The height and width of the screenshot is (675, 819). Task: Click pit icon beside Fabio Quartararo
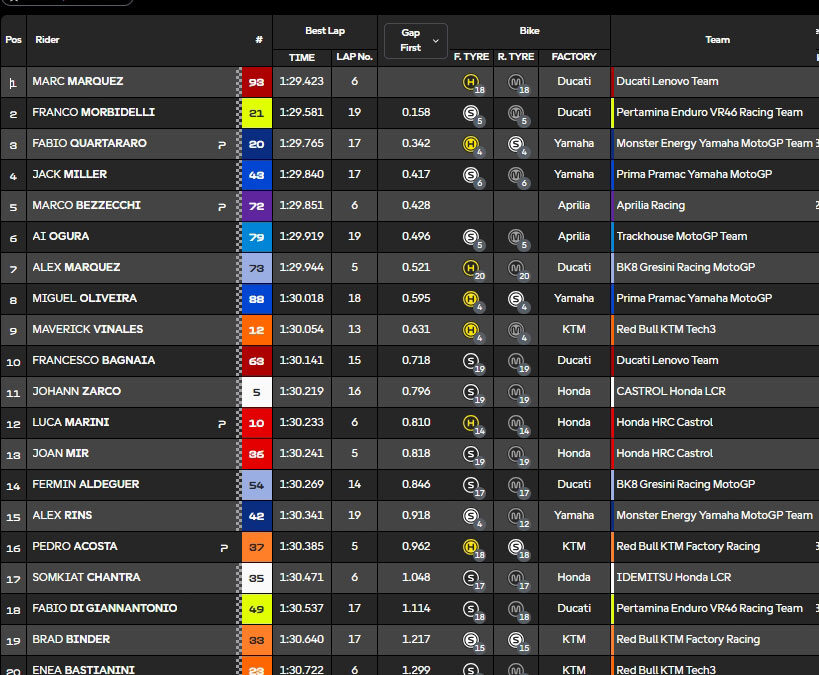222,145
